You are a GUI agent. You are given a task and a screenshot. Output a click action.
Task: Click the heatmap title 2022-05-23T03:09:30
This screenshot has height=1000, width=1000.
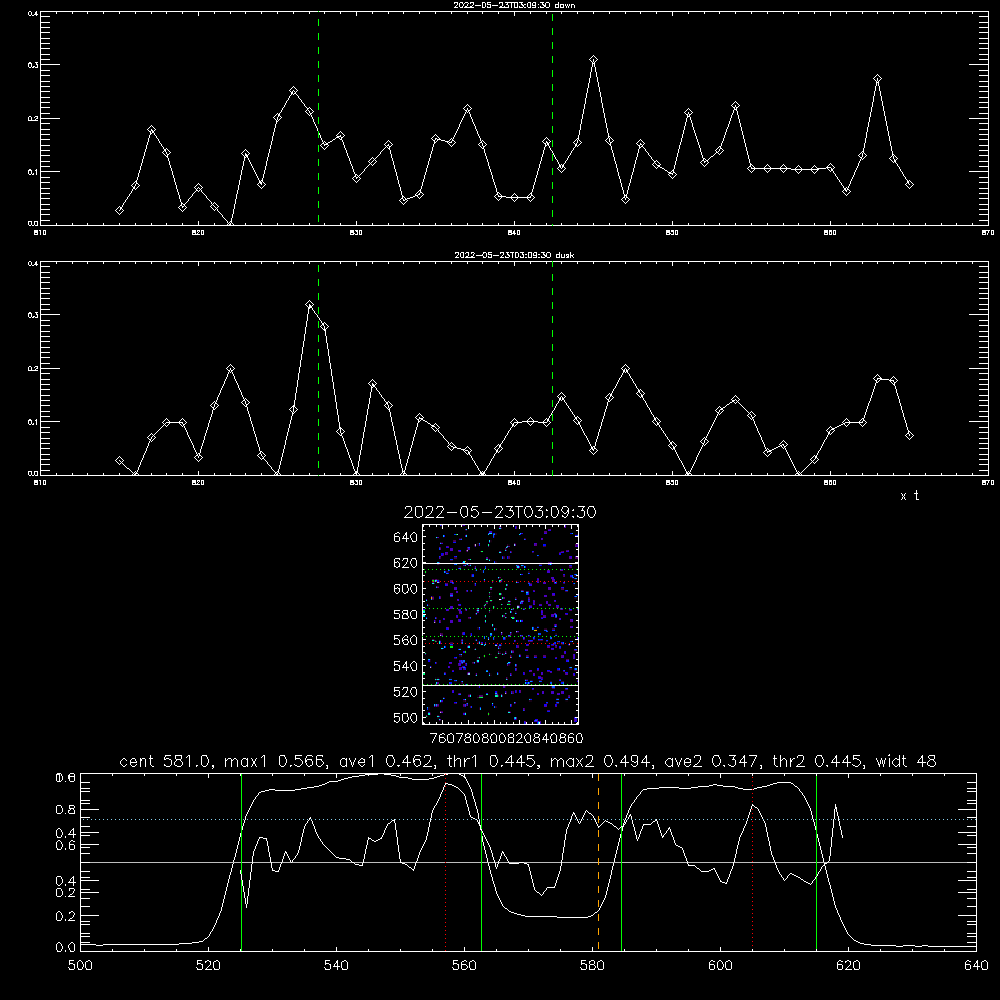(500, 512)
